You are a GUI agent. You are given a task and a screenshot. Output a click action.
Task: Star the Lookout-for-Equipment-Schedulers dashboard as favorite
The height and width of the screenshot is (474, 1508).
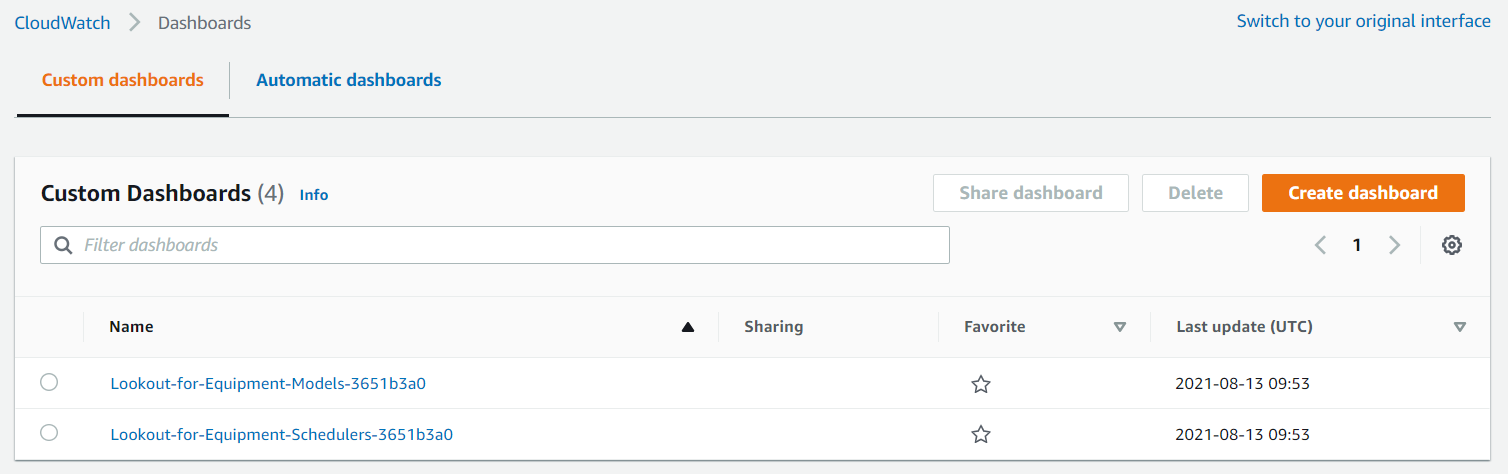(981, 434)
